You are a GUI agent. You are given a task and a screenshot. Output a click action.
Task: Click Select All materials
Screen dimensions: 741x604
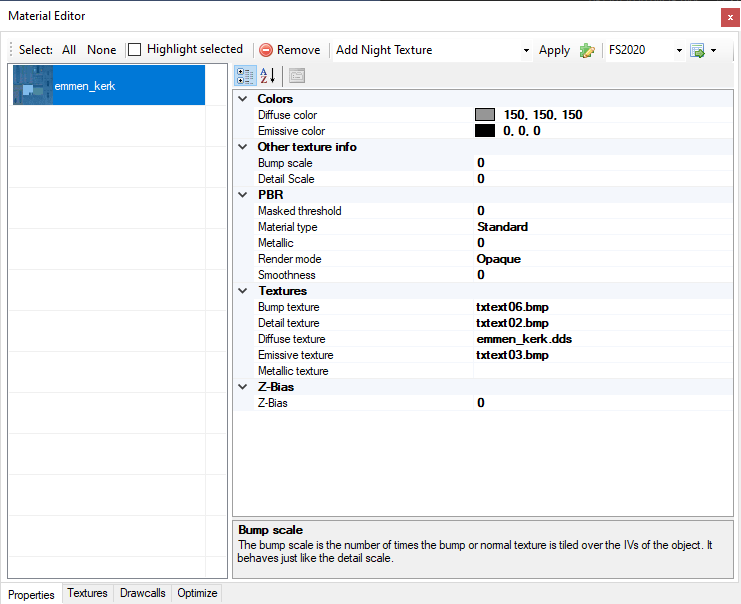(x=69, y=50)
